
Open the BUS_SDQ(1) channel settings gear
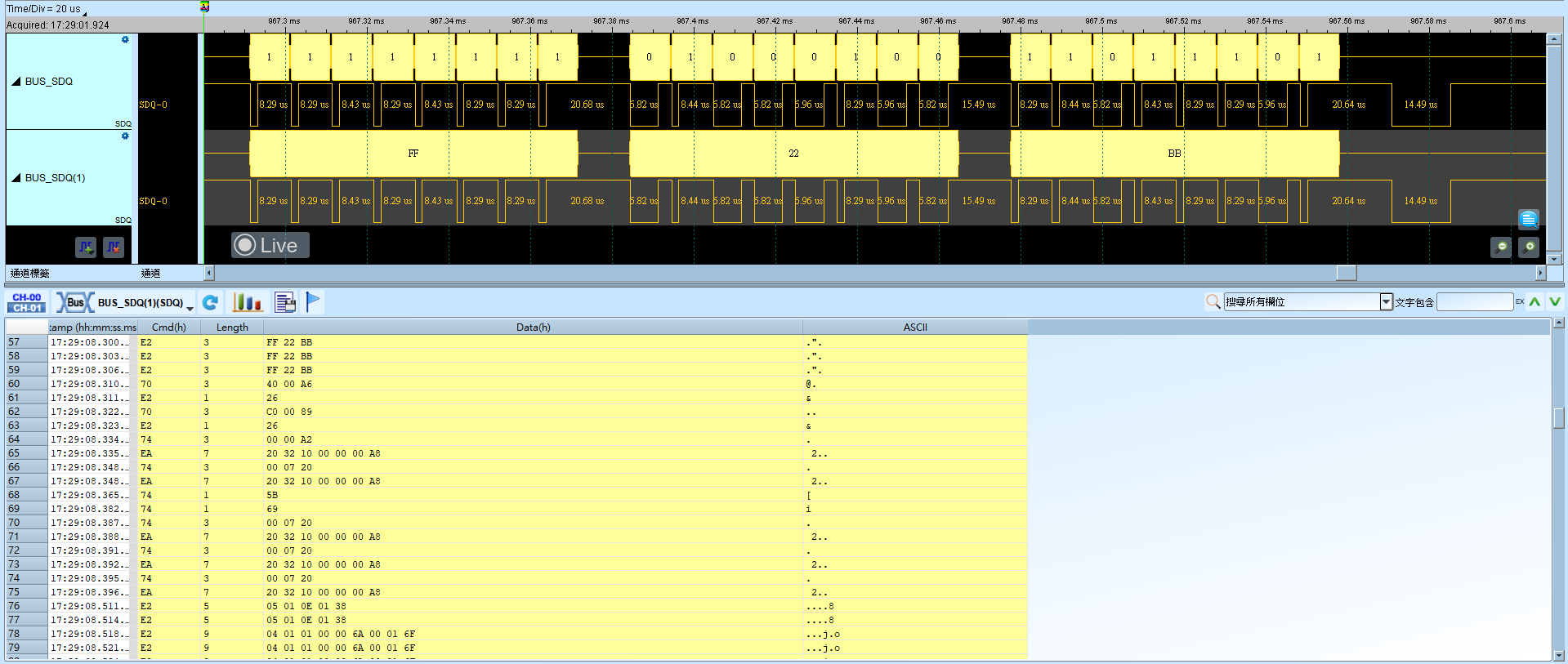point(125,136)
